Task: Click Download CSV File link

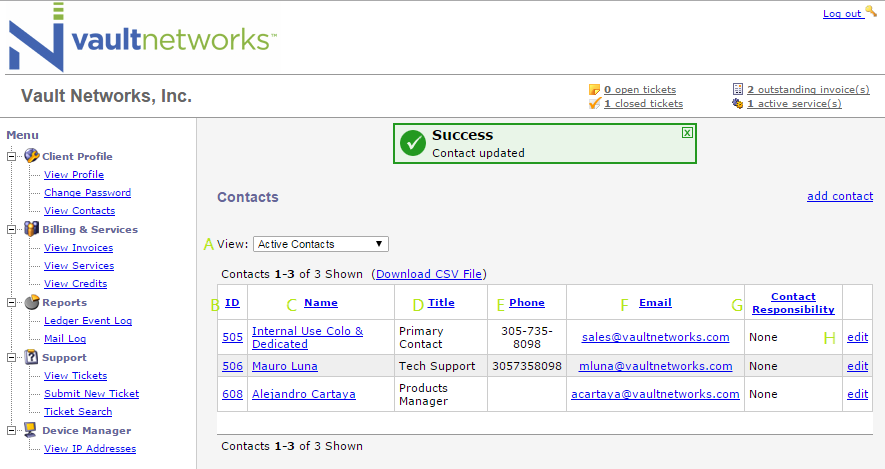Action: pos(429,274)
